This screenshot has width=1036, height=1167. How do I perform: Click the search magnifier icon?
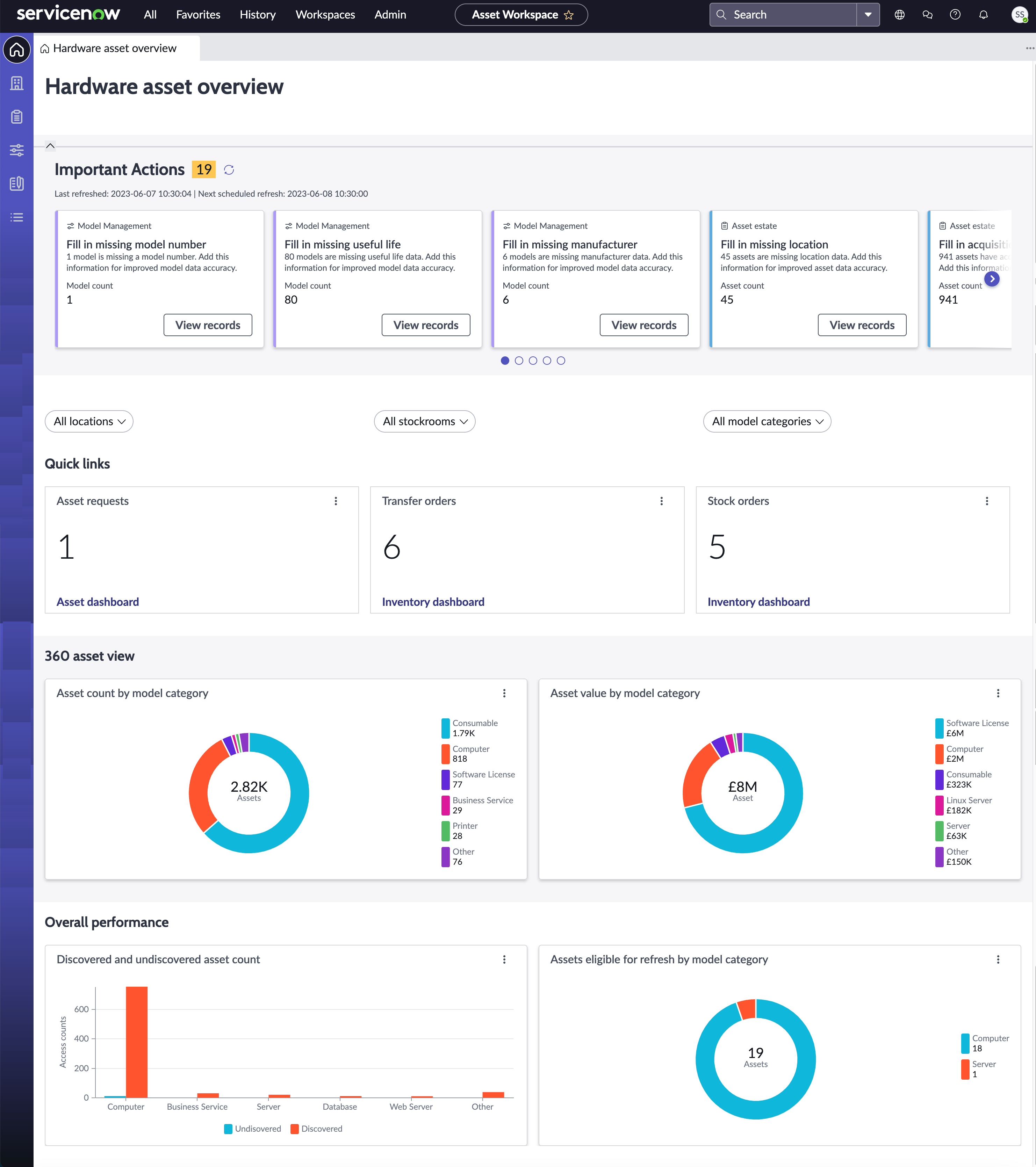point(721,15)
